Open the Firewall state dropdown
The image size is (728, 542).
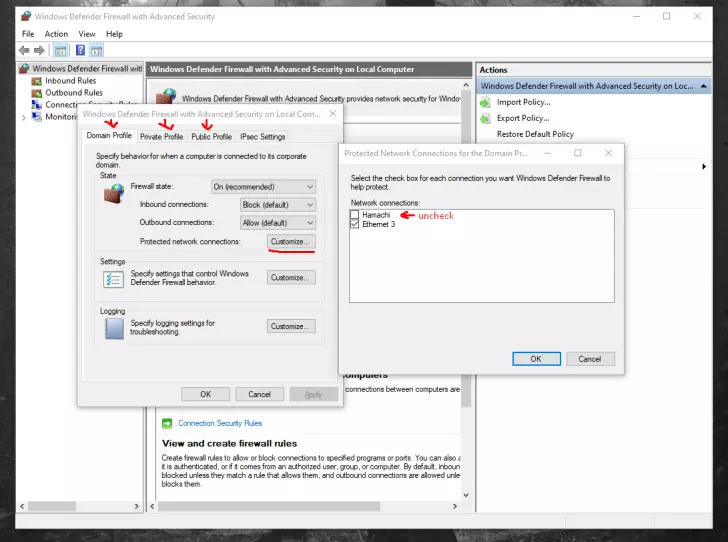pyautogui.click(x=263, y=187)
